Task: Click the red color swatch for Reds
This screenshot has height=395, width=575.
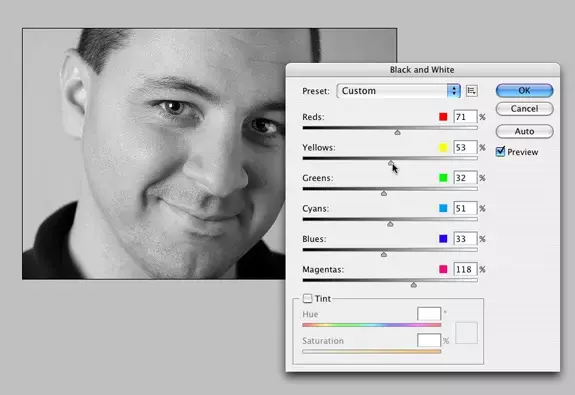Action: [443, 117]
